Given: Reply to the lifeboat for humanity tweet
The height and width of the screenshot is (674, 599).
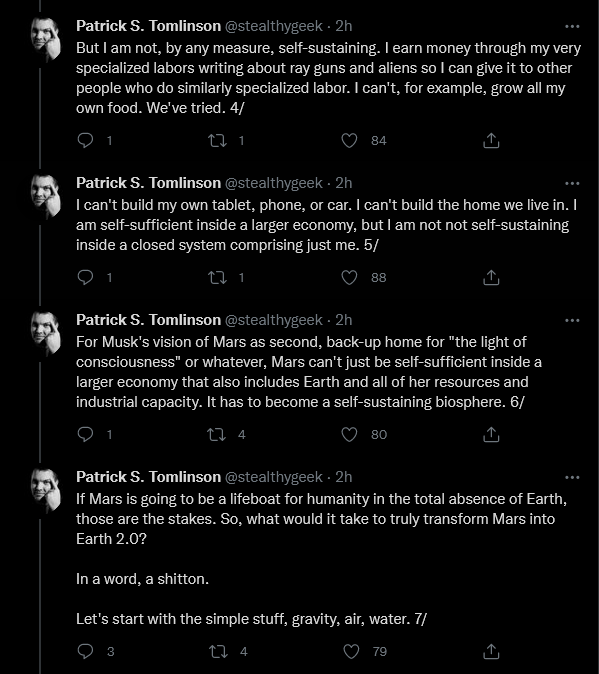Looking at the screenshot, I should pos(85,652).
